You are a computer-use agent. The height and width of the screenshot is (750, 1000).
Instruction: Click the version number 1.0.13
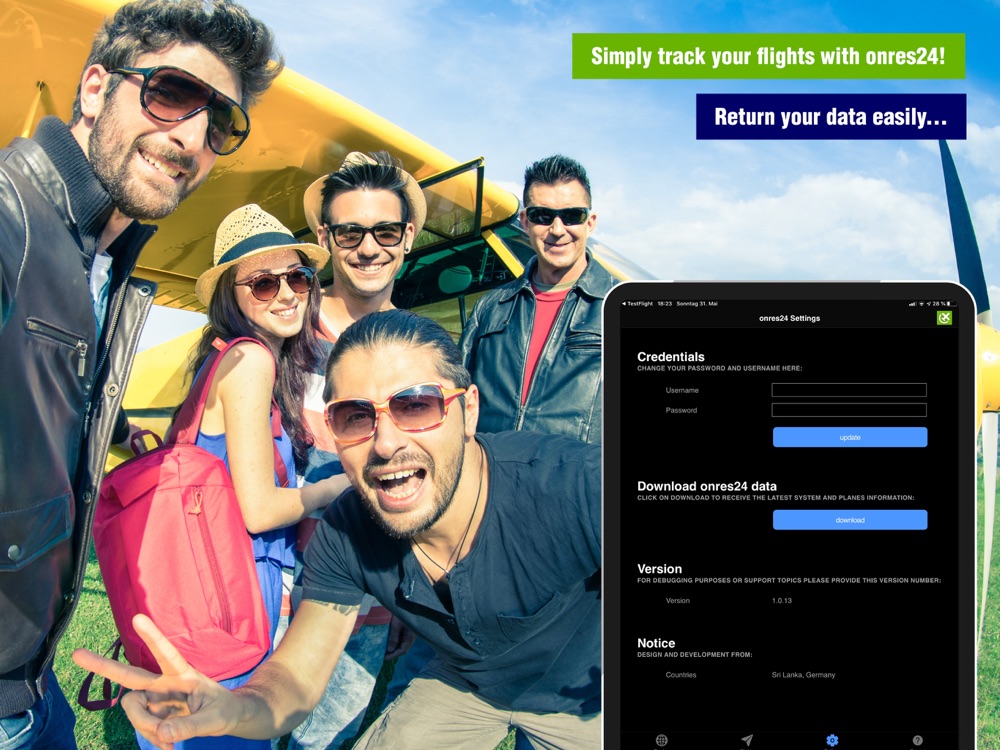pos(782,600)
